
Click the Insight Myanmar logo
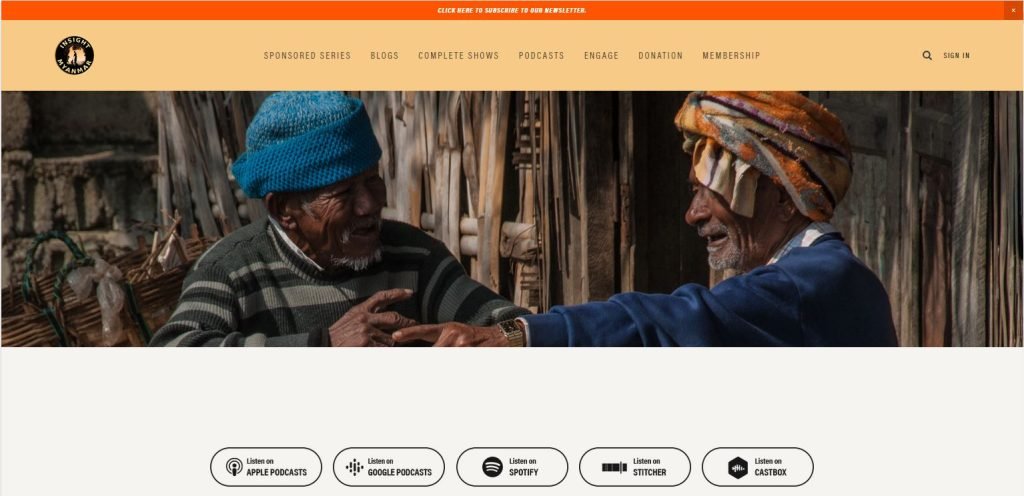pos(74,55)
